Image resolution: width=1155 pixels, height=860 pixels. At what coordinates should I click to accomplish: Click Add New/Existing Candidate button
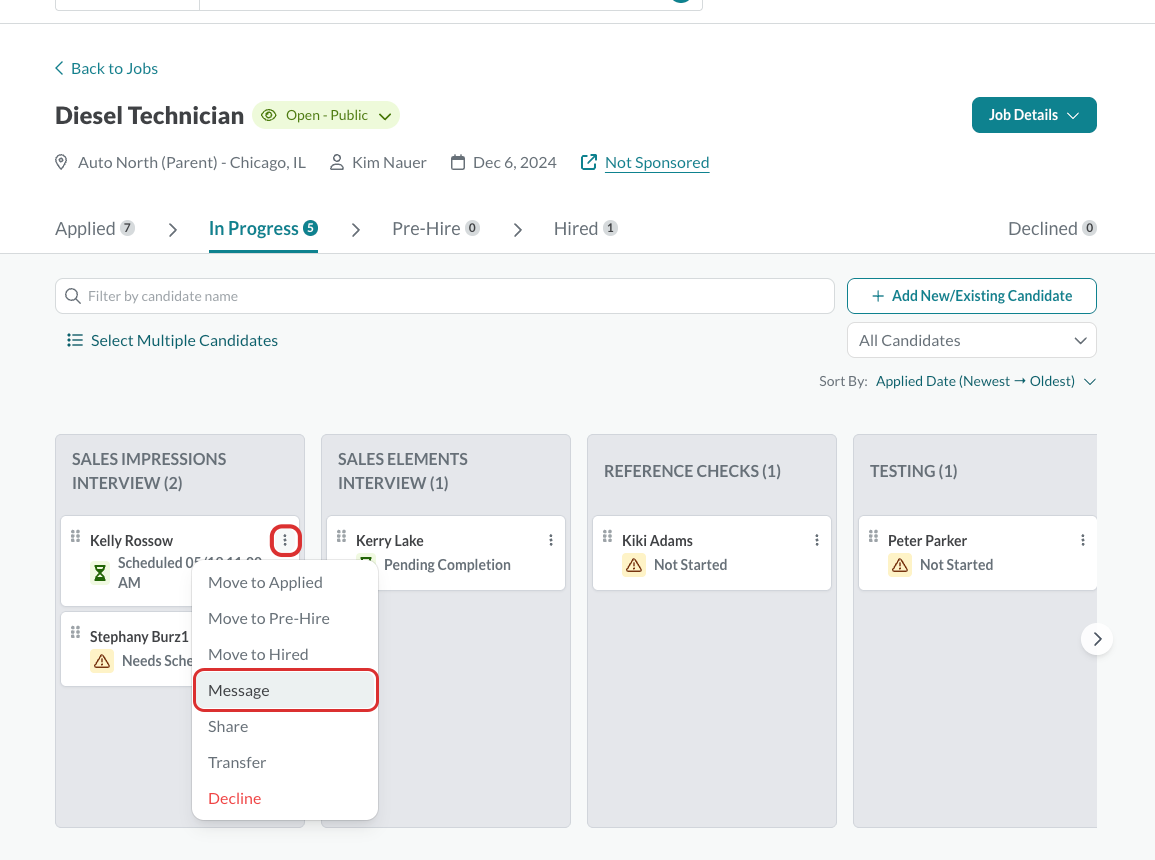coord(972,296)
